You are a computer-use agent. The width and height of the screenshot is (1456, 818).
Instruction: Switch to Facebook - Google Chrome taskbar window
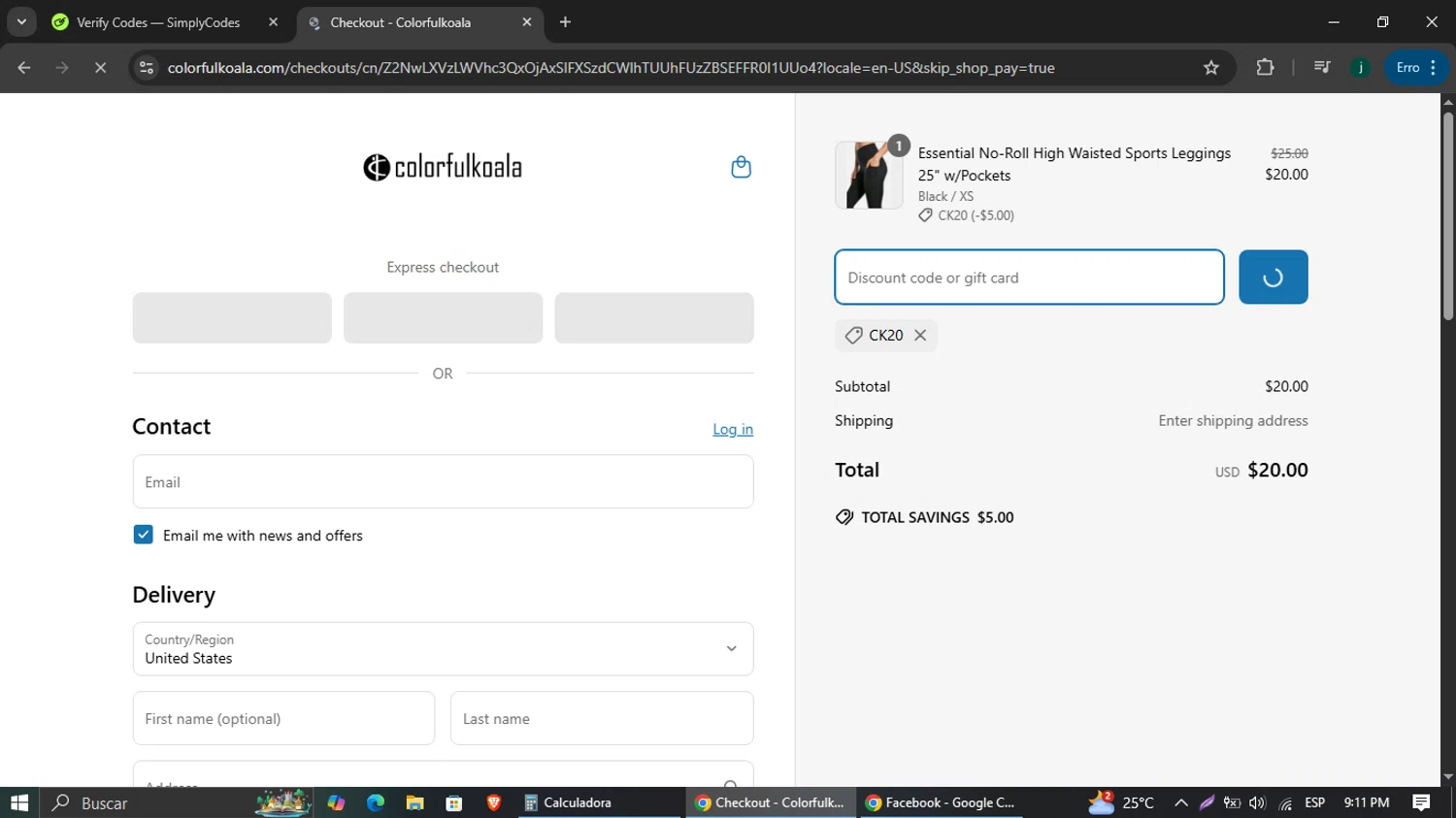pos(940,802)
